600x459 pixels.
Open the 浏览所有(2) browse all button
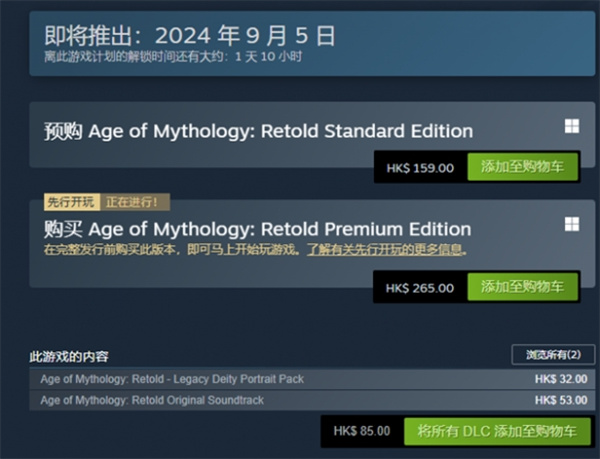(553, 355)
